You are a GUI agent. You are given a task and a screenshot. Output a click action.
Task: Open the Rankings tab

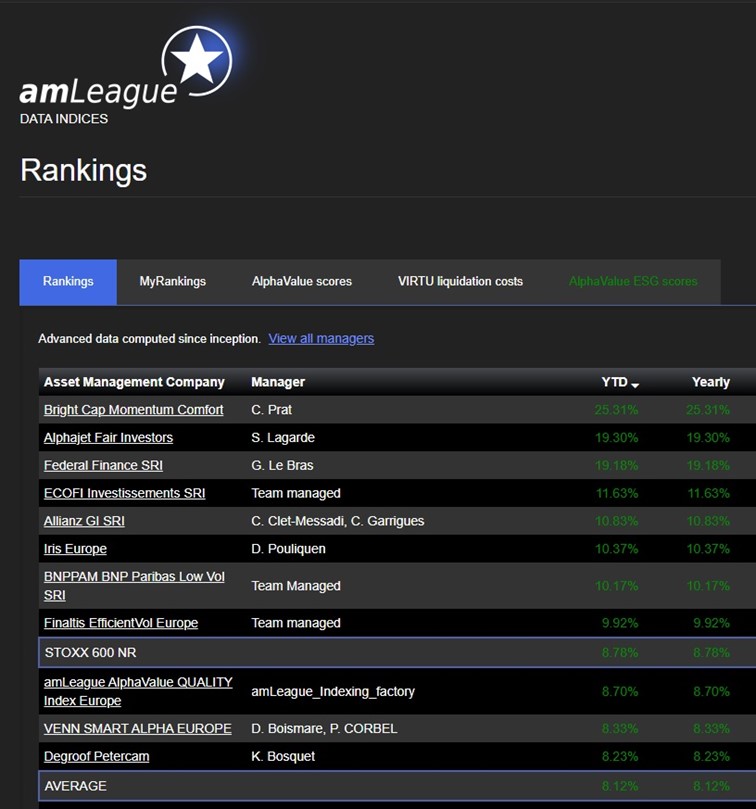coord(68,282)
